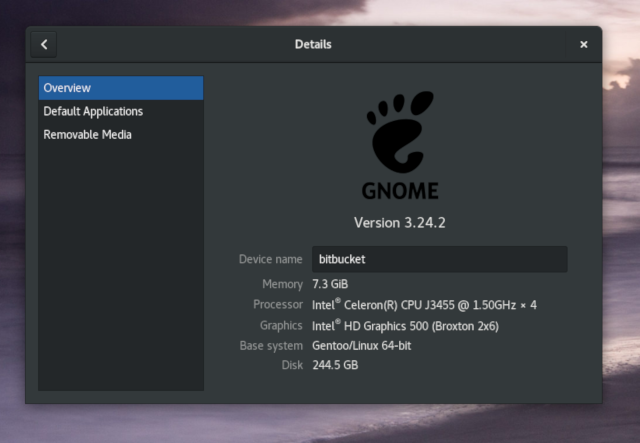
Task: Click the Graphics label
Action: [281, 325]
